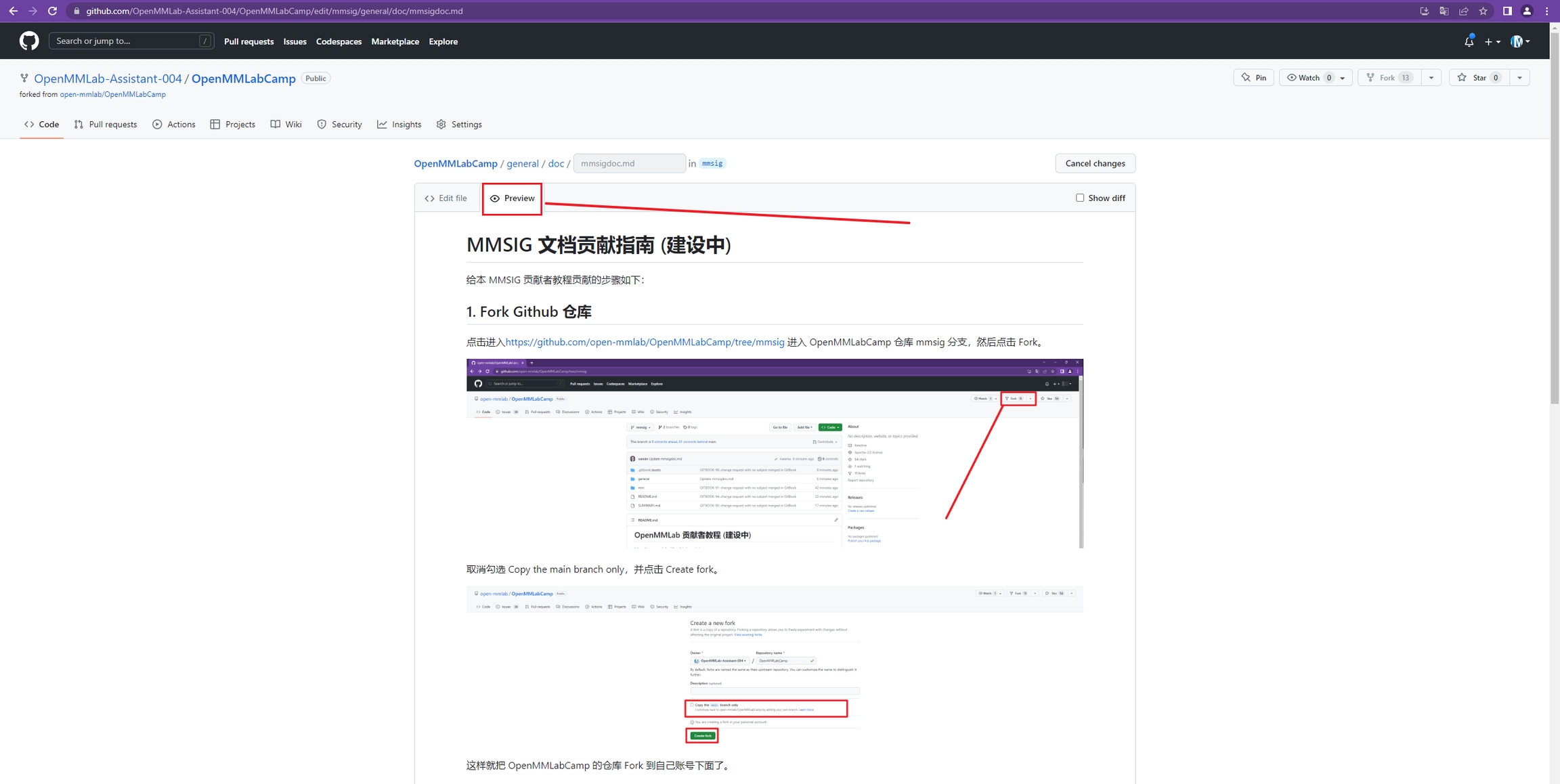Open the open-mmlab/OpenMMLabCamp forked-from link
The width and height of the screenshot is (1560, 784).
pyautogui.click(x=112, y=94)
